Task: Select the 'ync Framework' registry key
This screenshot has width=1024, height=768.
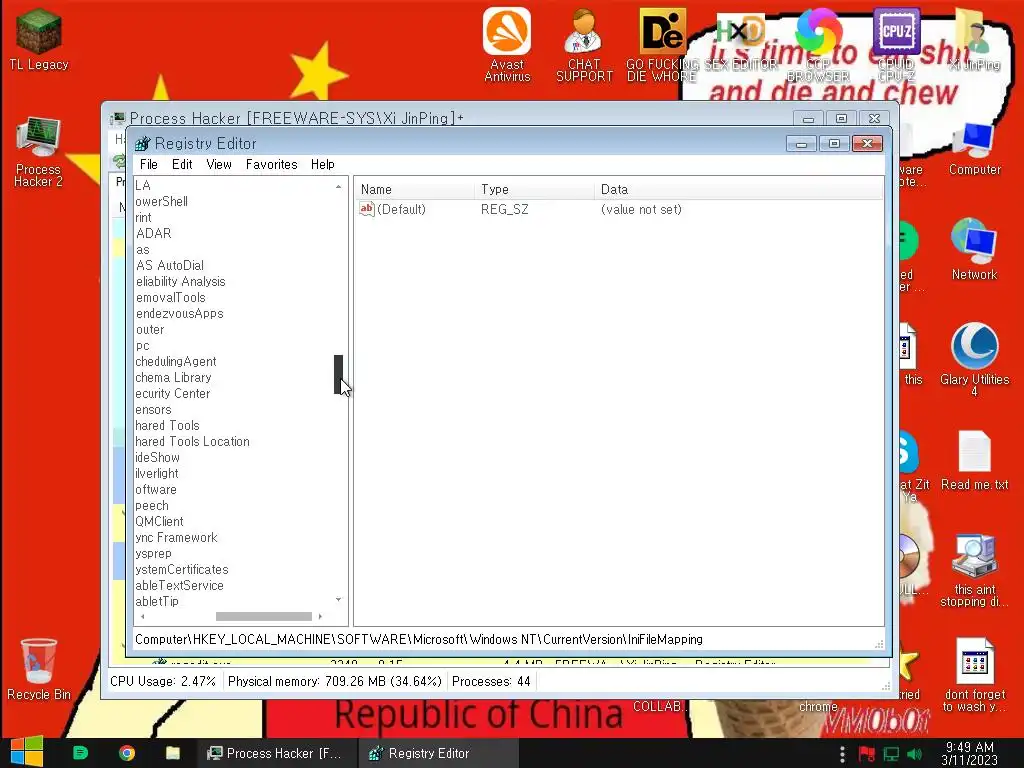Action: [x=176, y=537]
